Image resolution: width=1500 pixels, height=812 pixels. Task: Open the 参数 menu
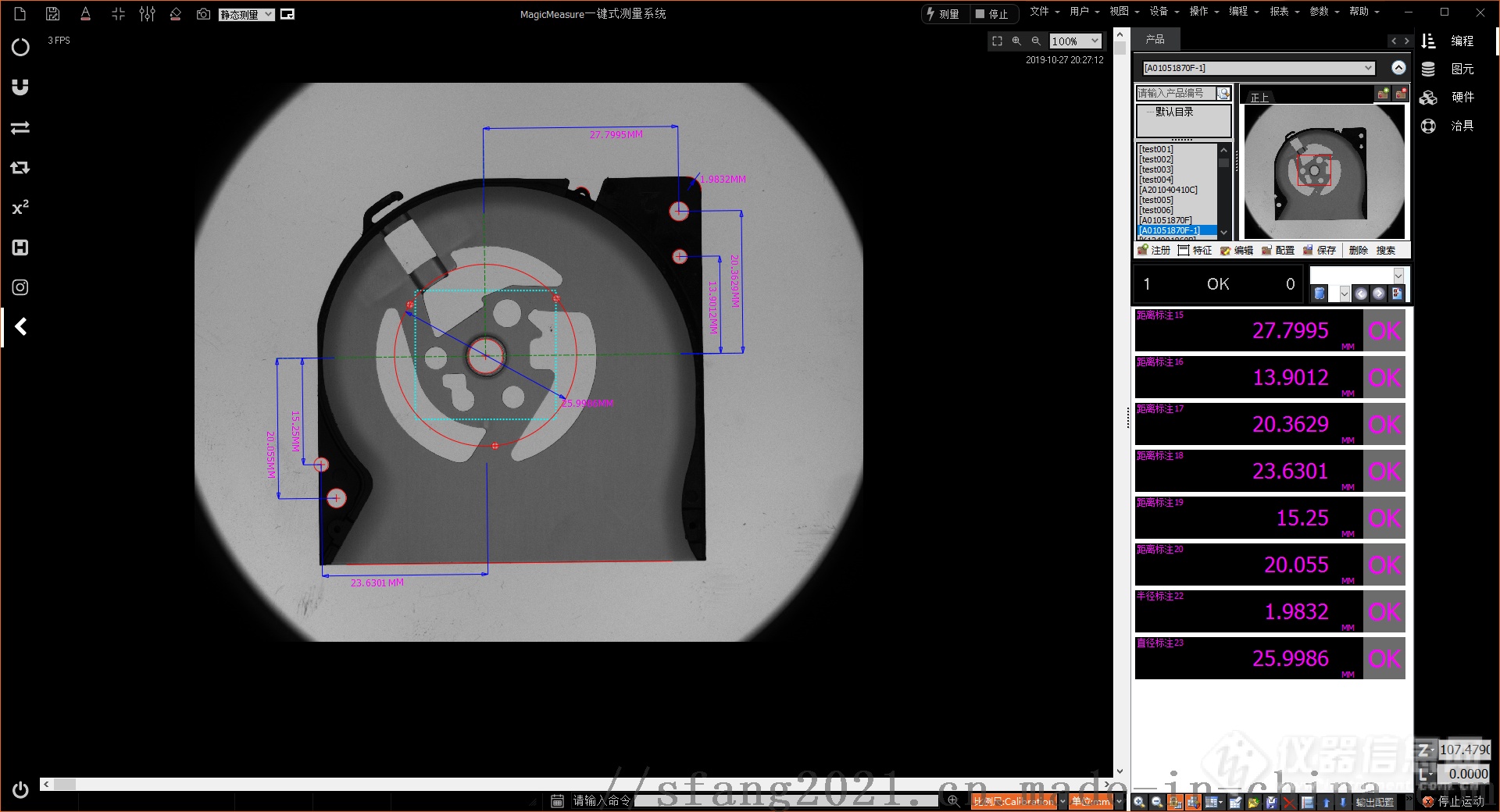point(1323,12)
